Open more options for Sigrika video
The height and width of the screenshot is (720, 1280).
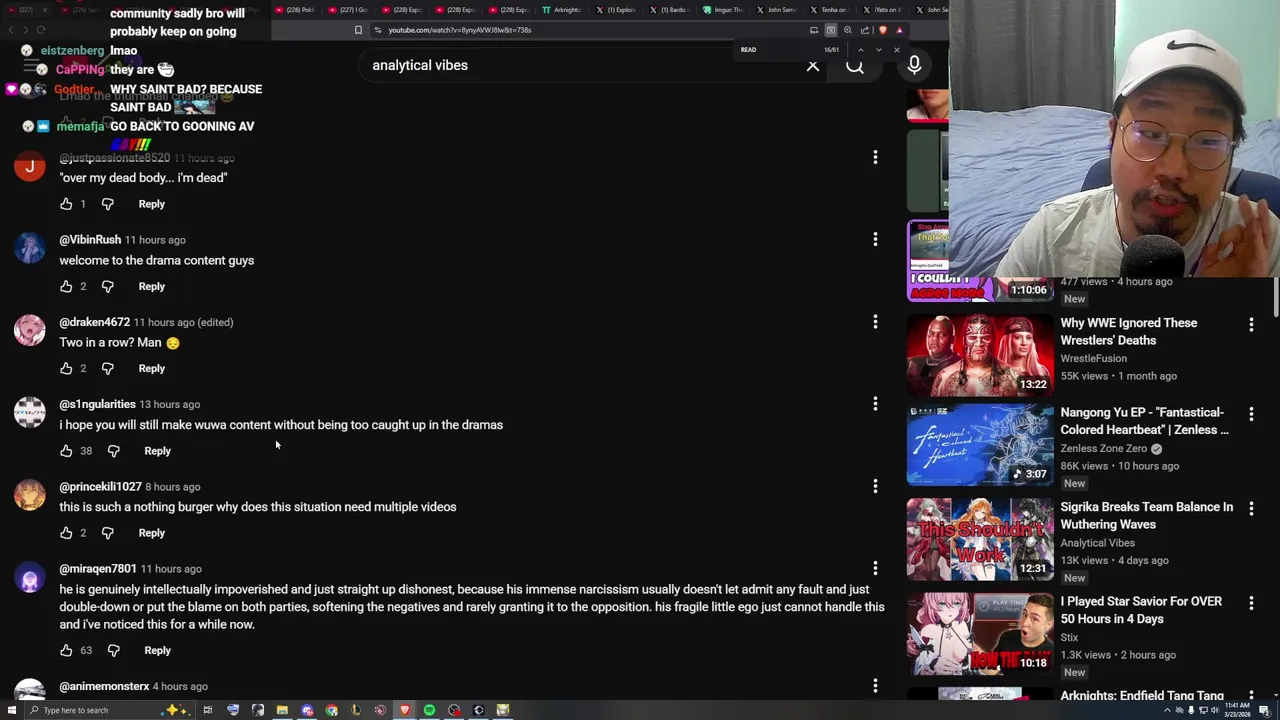1251,509
